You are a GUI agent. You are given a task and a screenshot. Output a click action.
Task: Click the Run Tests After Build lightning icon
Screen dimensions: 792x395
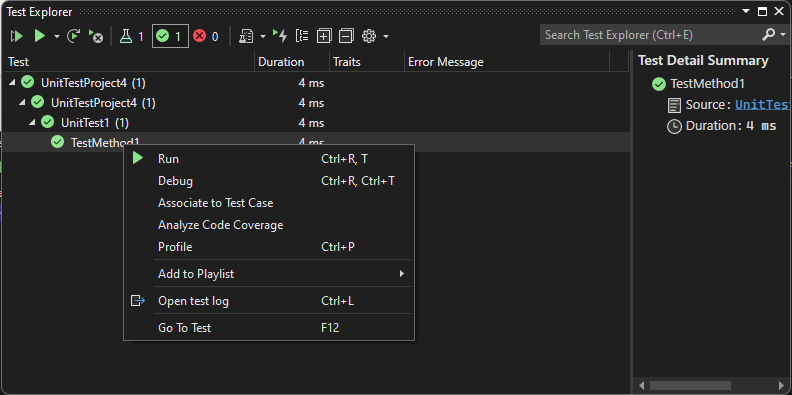(279, 36)
